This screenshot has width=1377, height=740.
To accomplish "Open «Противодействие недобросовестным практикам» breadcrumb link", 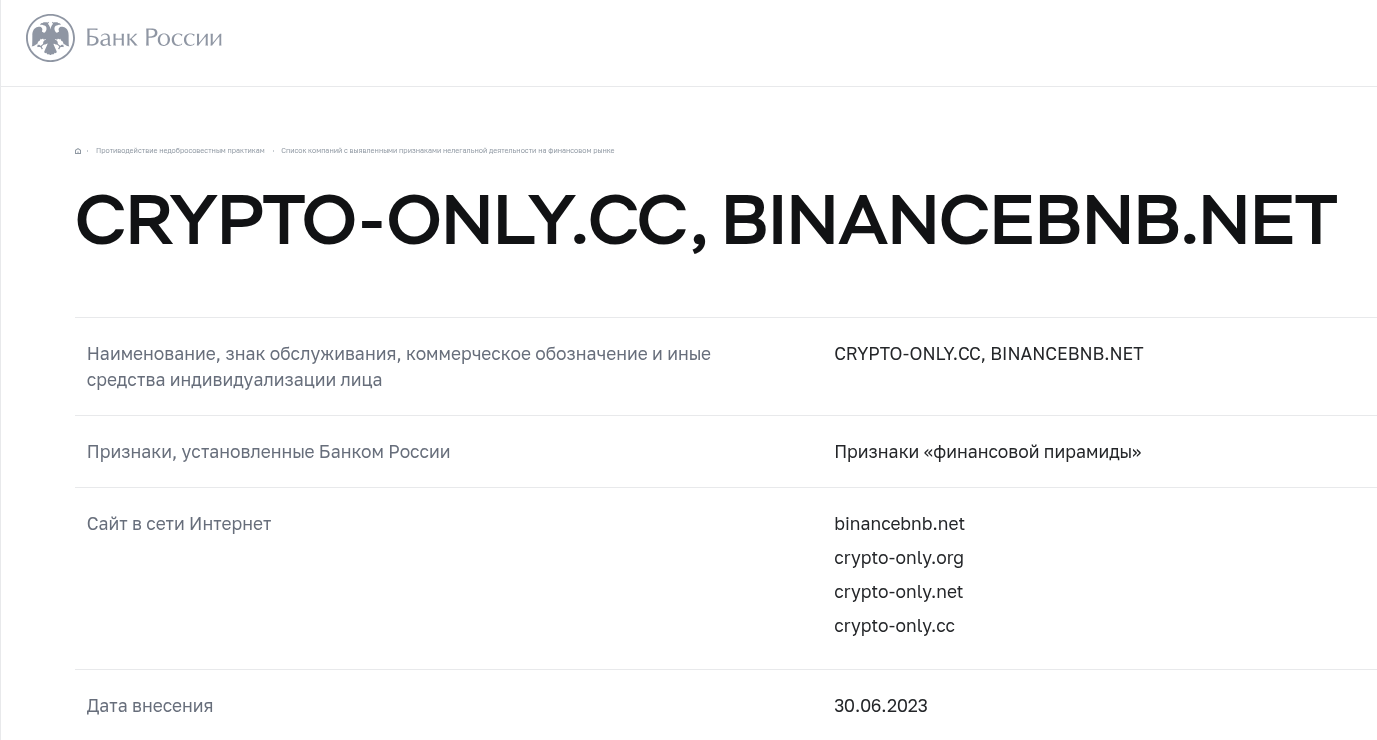I will click(180, 151).
